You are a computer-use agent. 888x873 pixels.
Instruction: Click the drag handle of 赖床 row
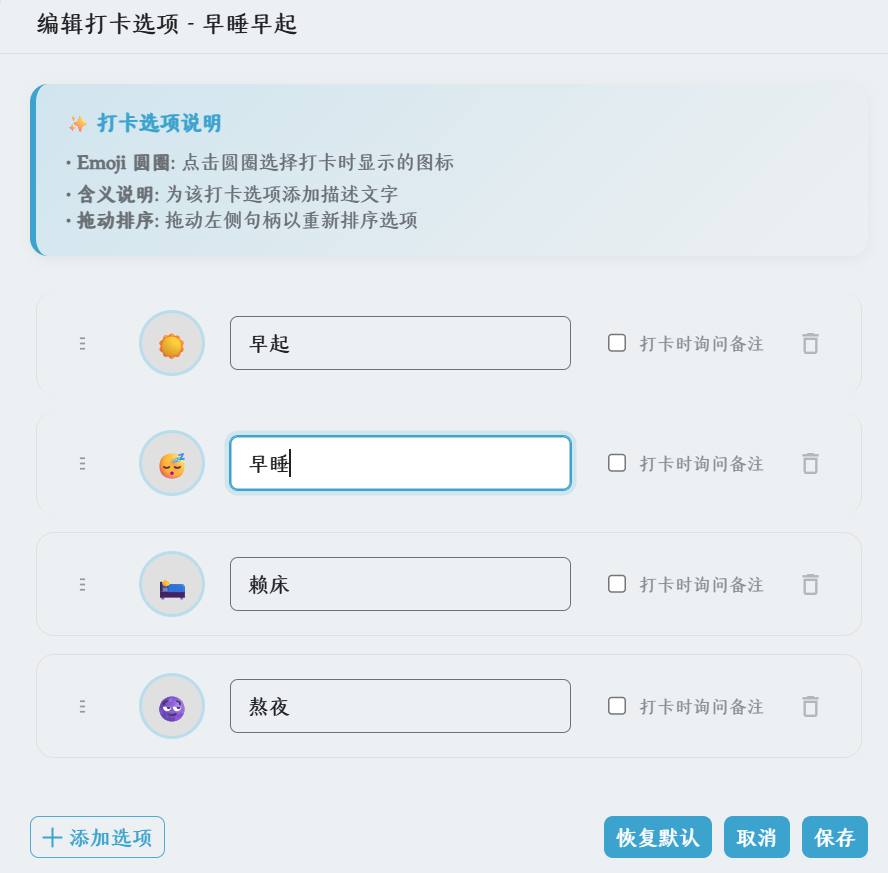tap(82, 584)
